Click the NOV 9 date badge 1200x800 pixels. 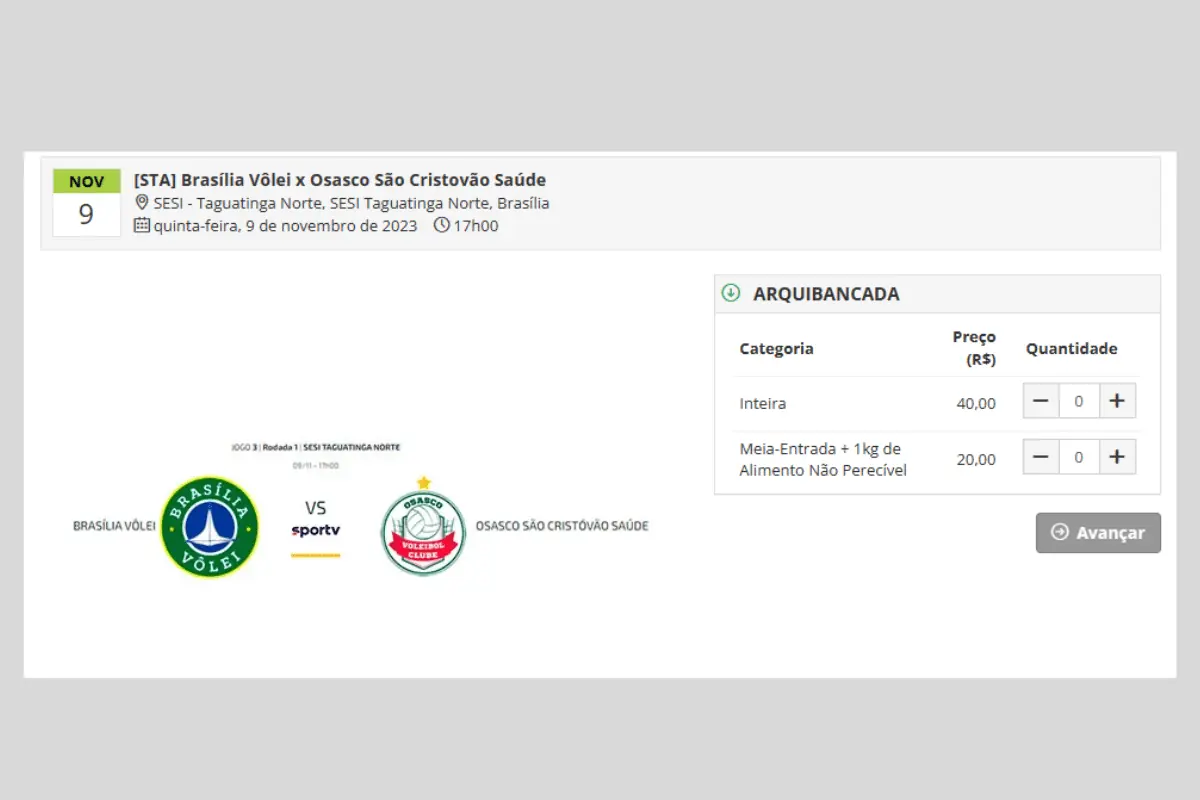coord(87,203)
